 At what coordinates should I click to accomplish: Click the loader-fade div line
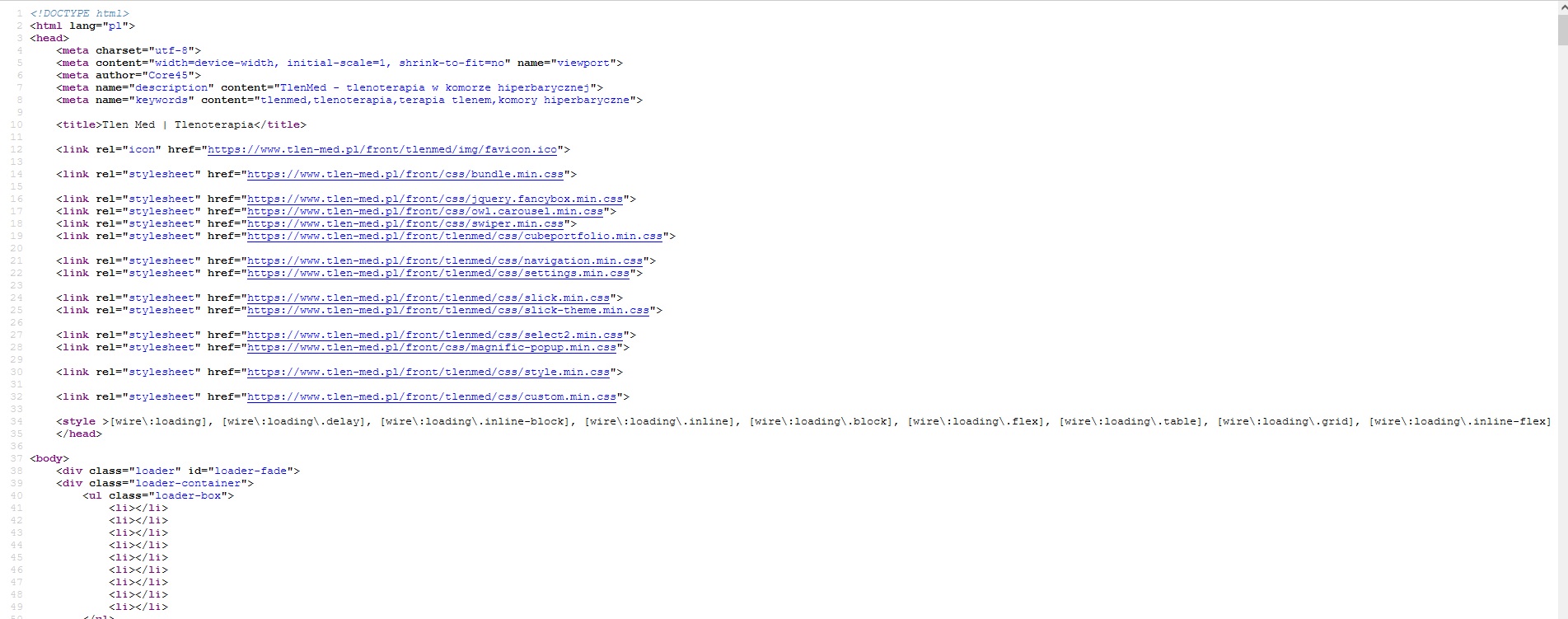(x=178, y=471)
